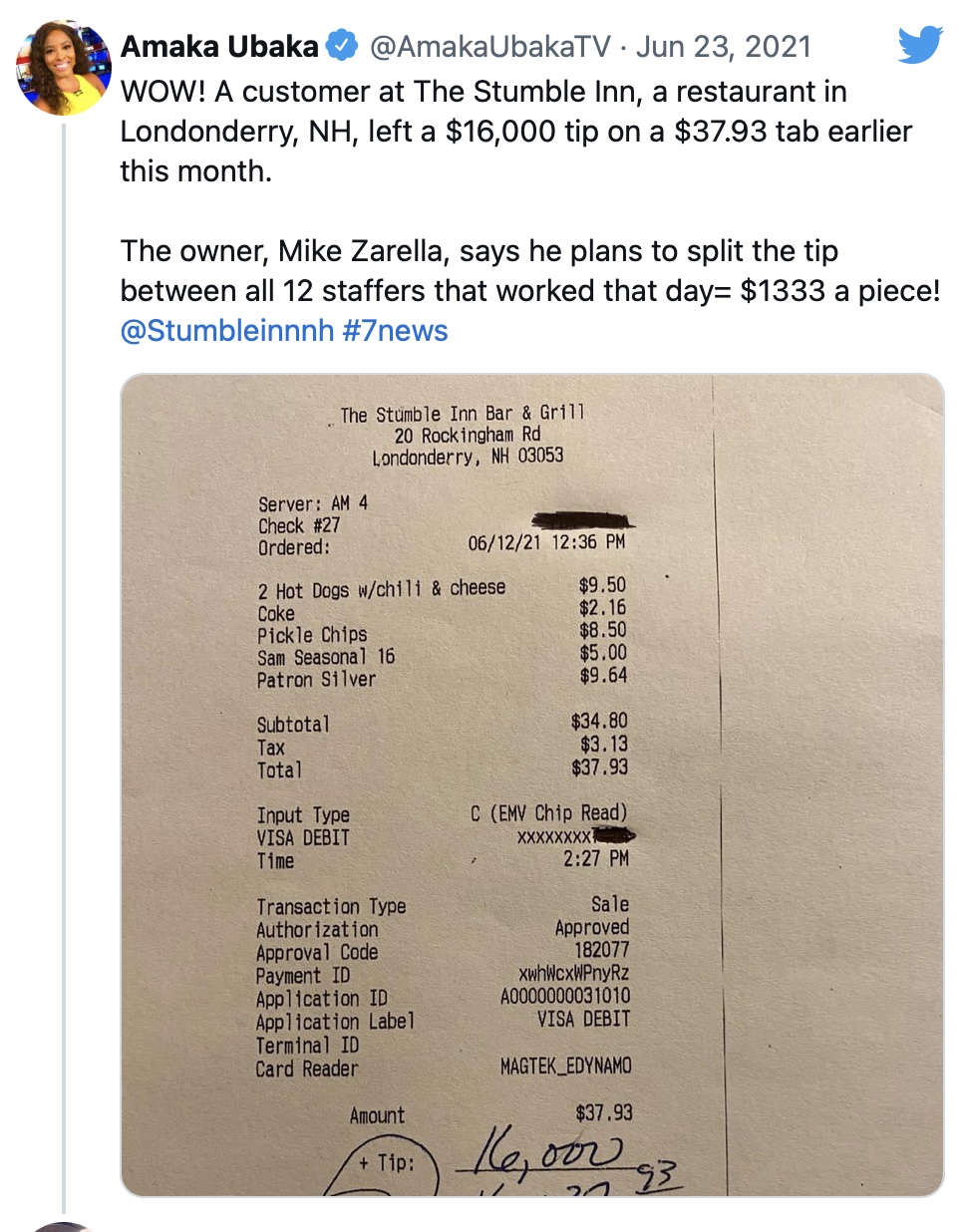Click the receipt Total $37.93 line
This screenshot has height=1232, width=963.
pos(443,769)
